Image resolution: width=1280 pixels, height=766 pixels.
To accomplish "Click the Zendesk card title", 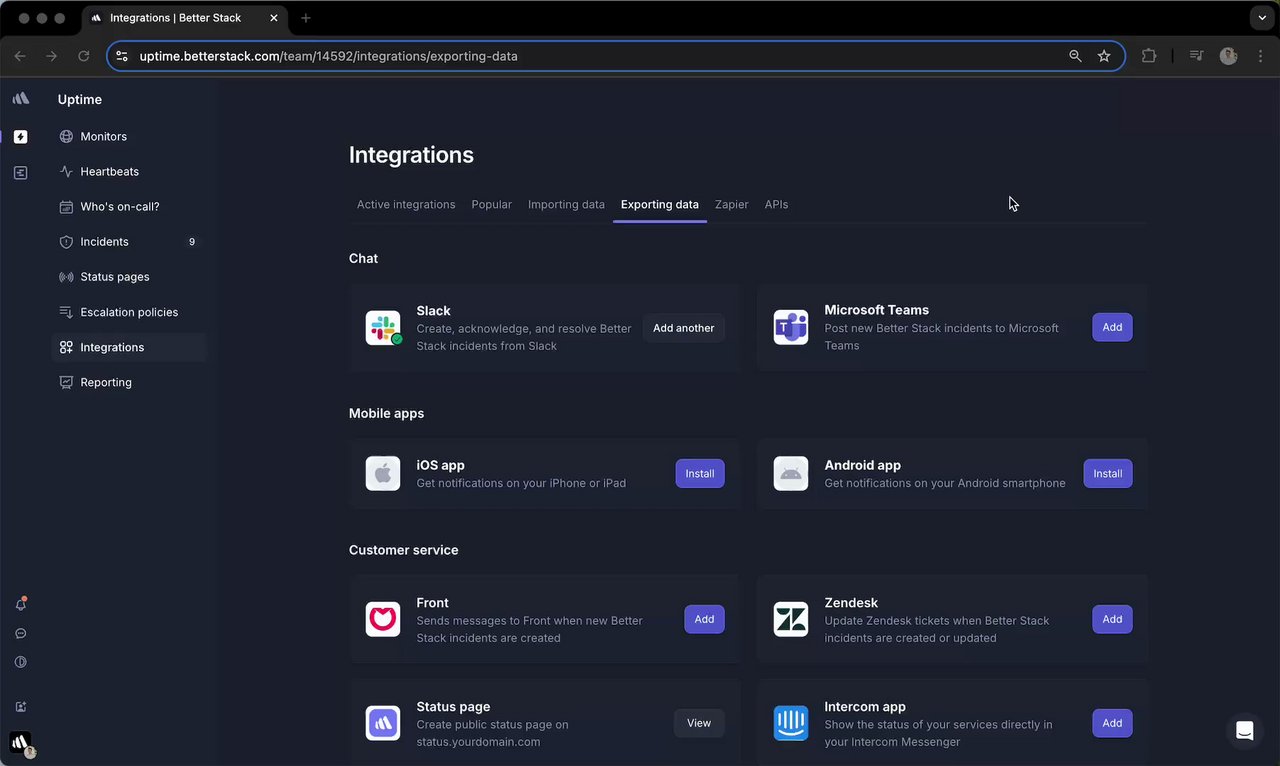I will pyautogui.click(x=851, y=603).
